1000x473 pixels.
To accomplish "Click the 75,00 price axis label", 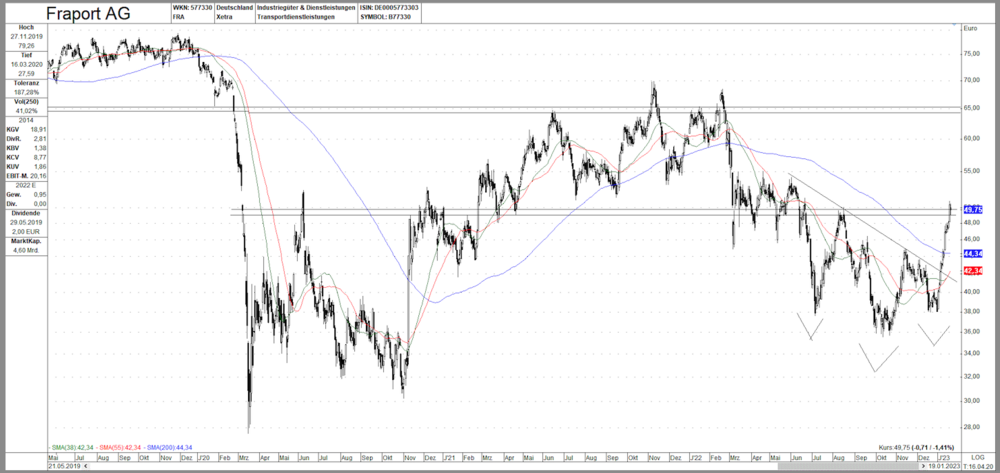I will (972, 54).
